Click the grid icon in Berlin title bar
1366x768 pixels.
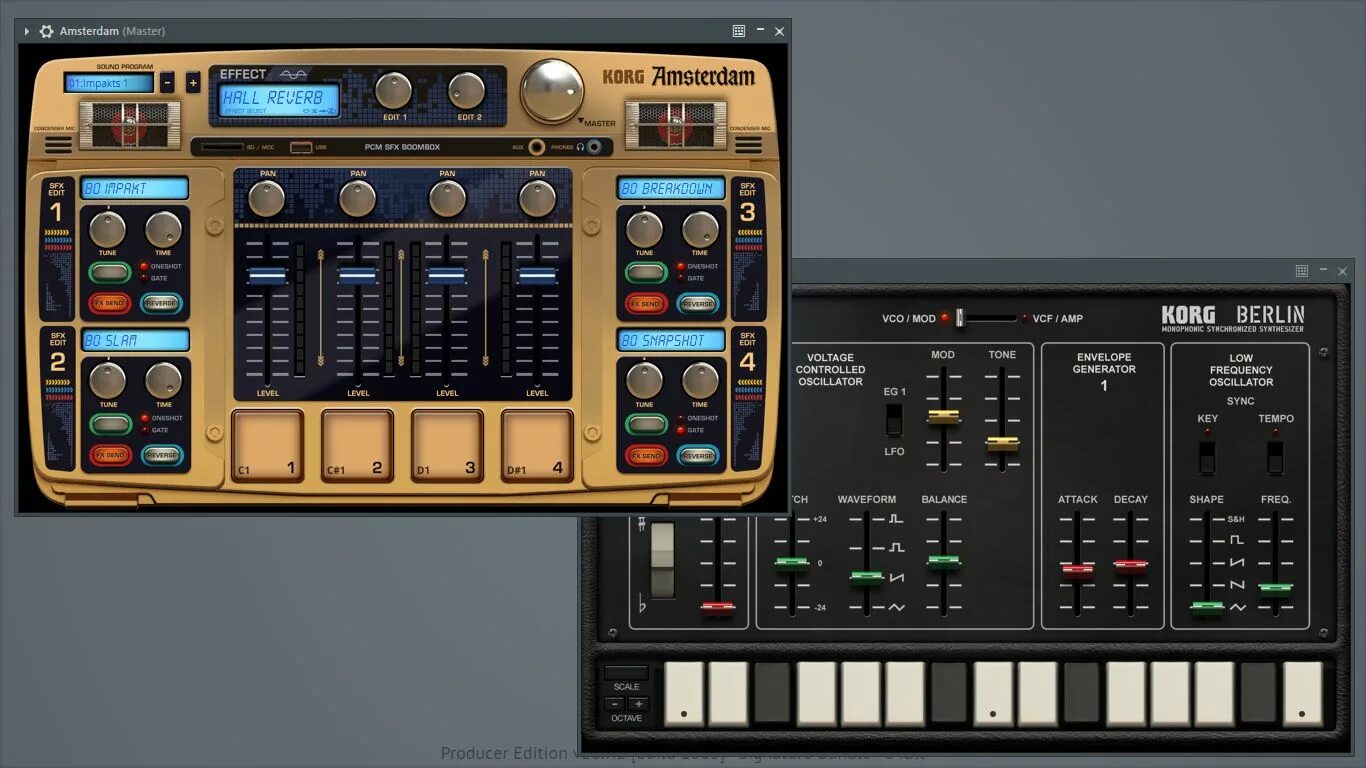coord(1302,271)
